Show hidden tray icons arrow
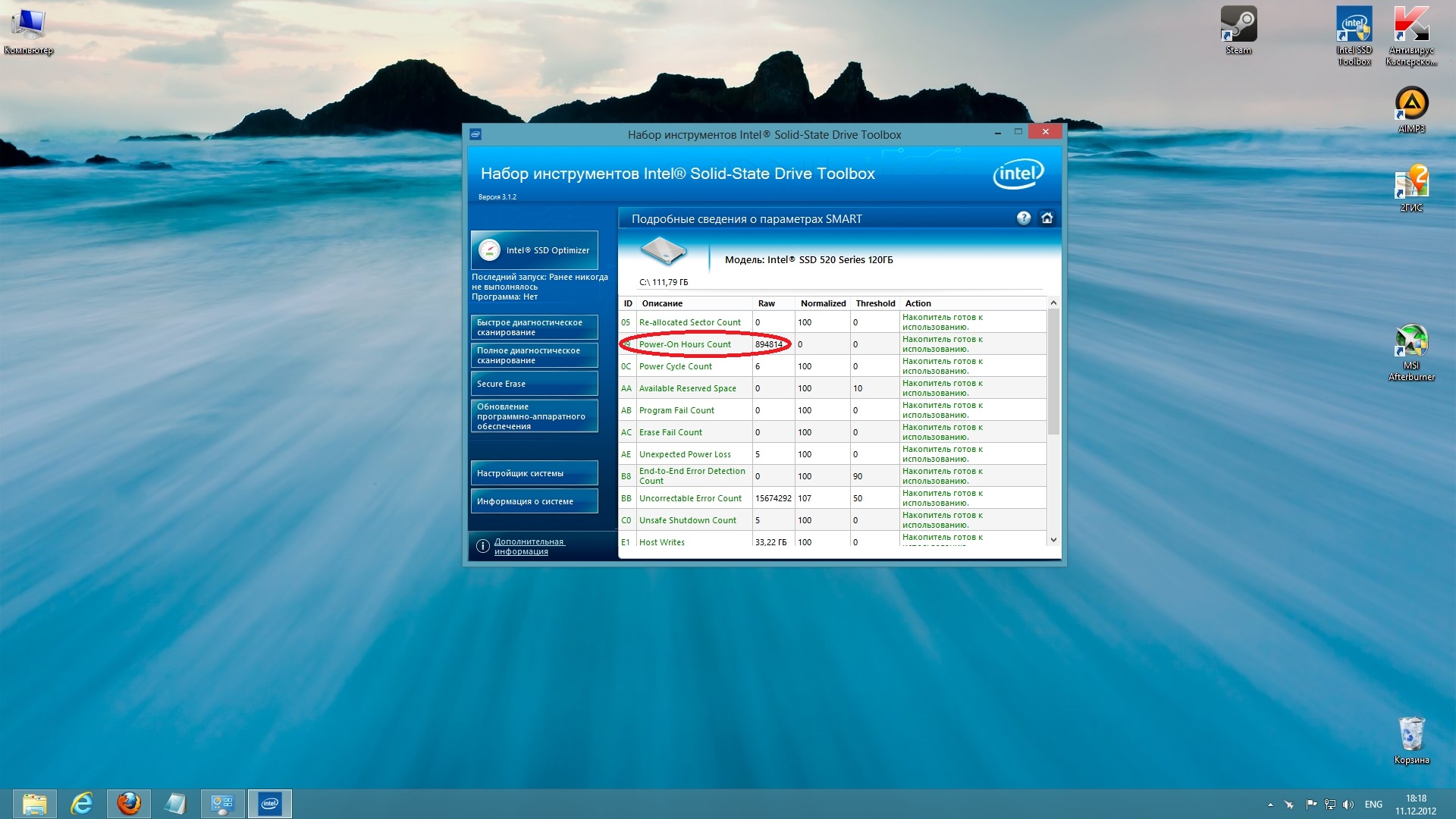The height and width of the screenshot is (819, 1456). coord(1270,805)
